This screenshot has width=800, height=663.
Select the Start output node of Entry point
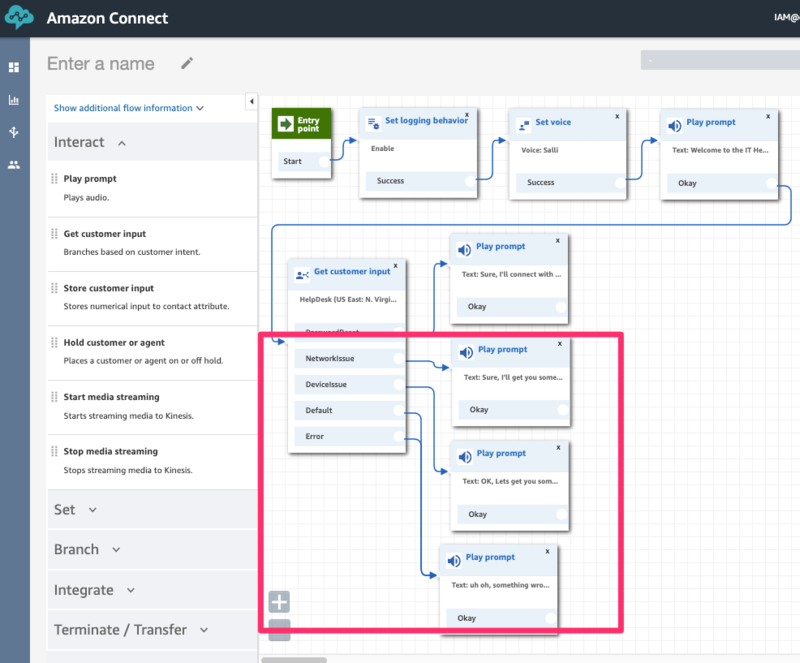pyautogui.click(x=324, y=161)
